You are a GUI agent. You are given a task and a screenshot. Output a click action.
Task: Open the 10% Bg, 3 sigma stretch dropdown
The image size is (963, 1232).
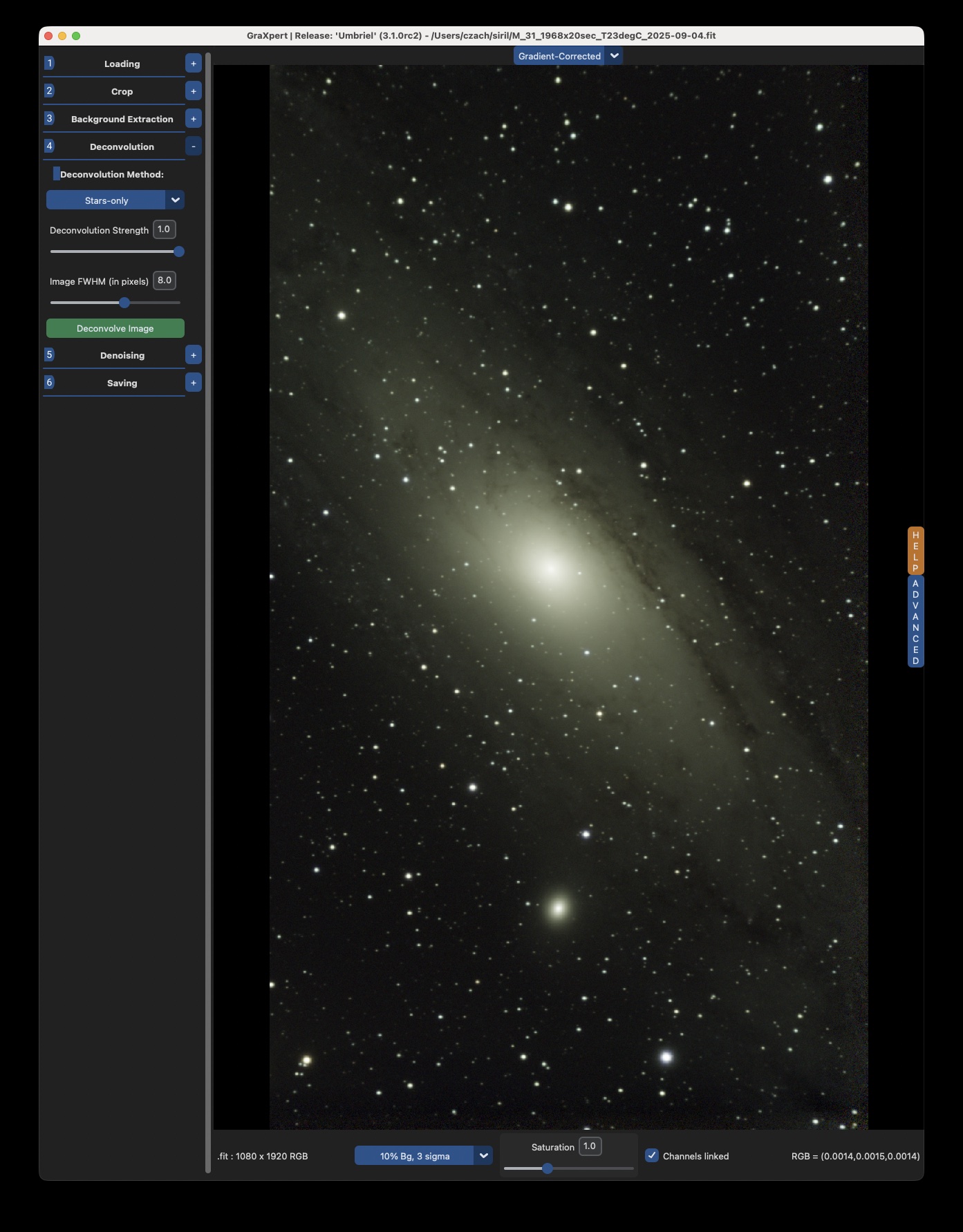click(483, 1155)
